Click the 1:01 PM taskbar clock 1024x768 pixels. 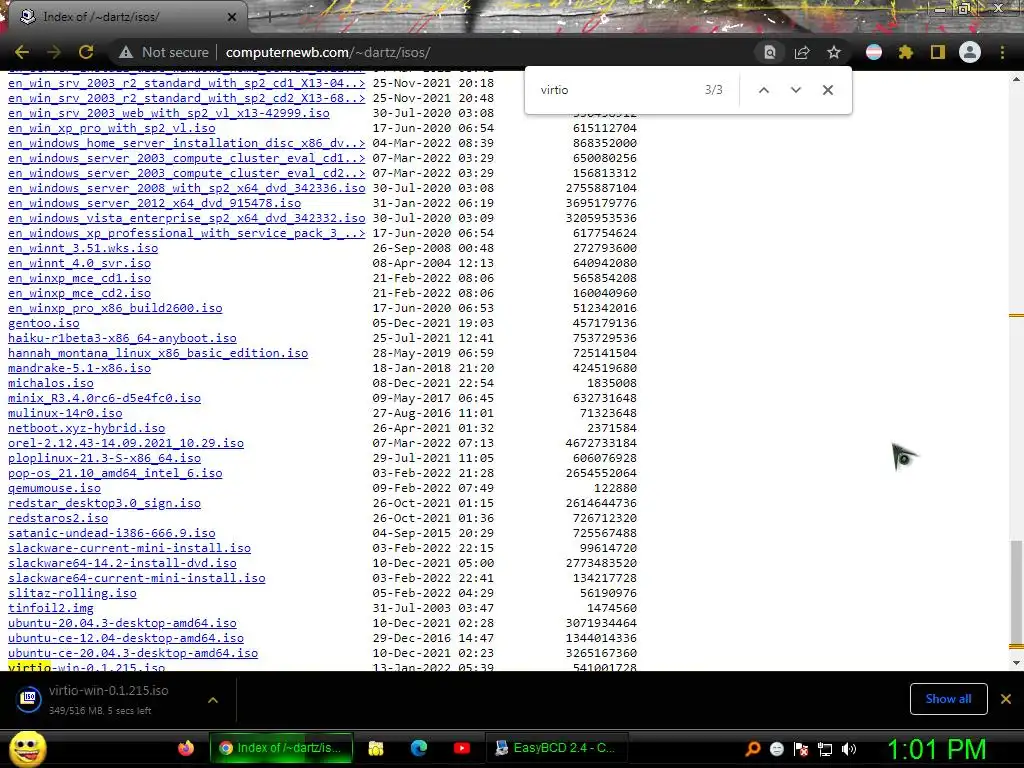pos(937,749)
